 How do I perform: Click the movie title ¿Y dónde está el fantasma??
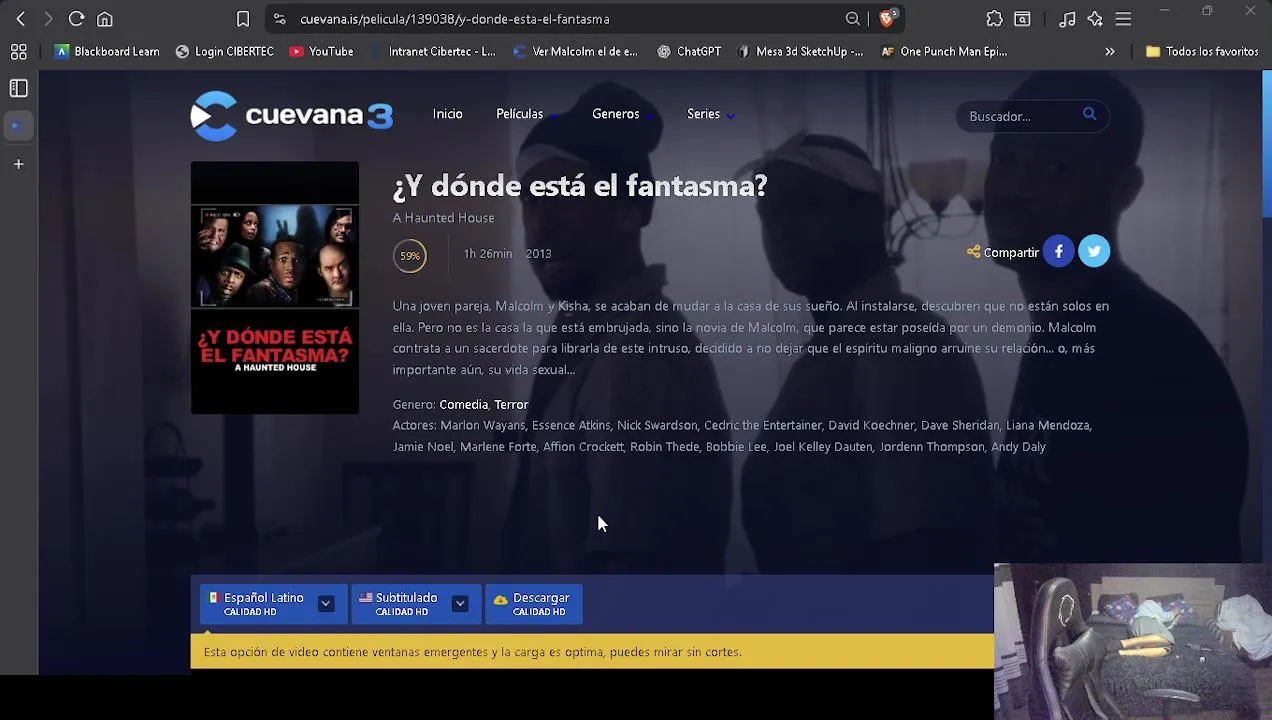tap(580, 186)
